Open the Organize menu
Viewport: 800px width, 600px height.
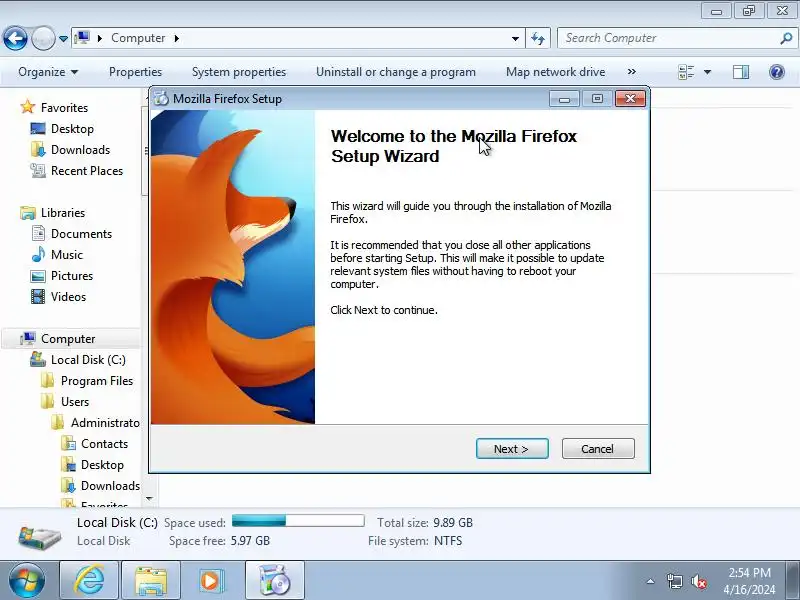click(48, 72)
